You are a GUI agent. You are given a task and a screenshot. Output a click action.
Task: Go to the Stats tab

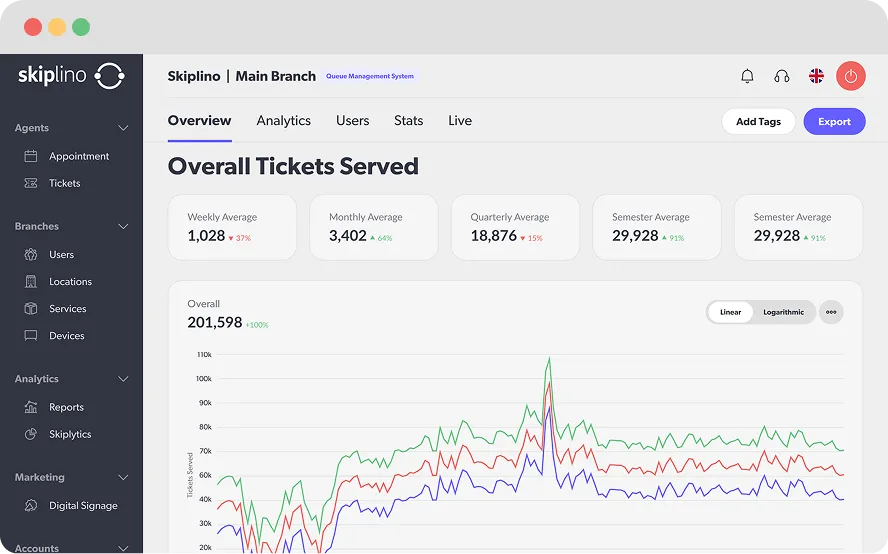click(408, 121)
